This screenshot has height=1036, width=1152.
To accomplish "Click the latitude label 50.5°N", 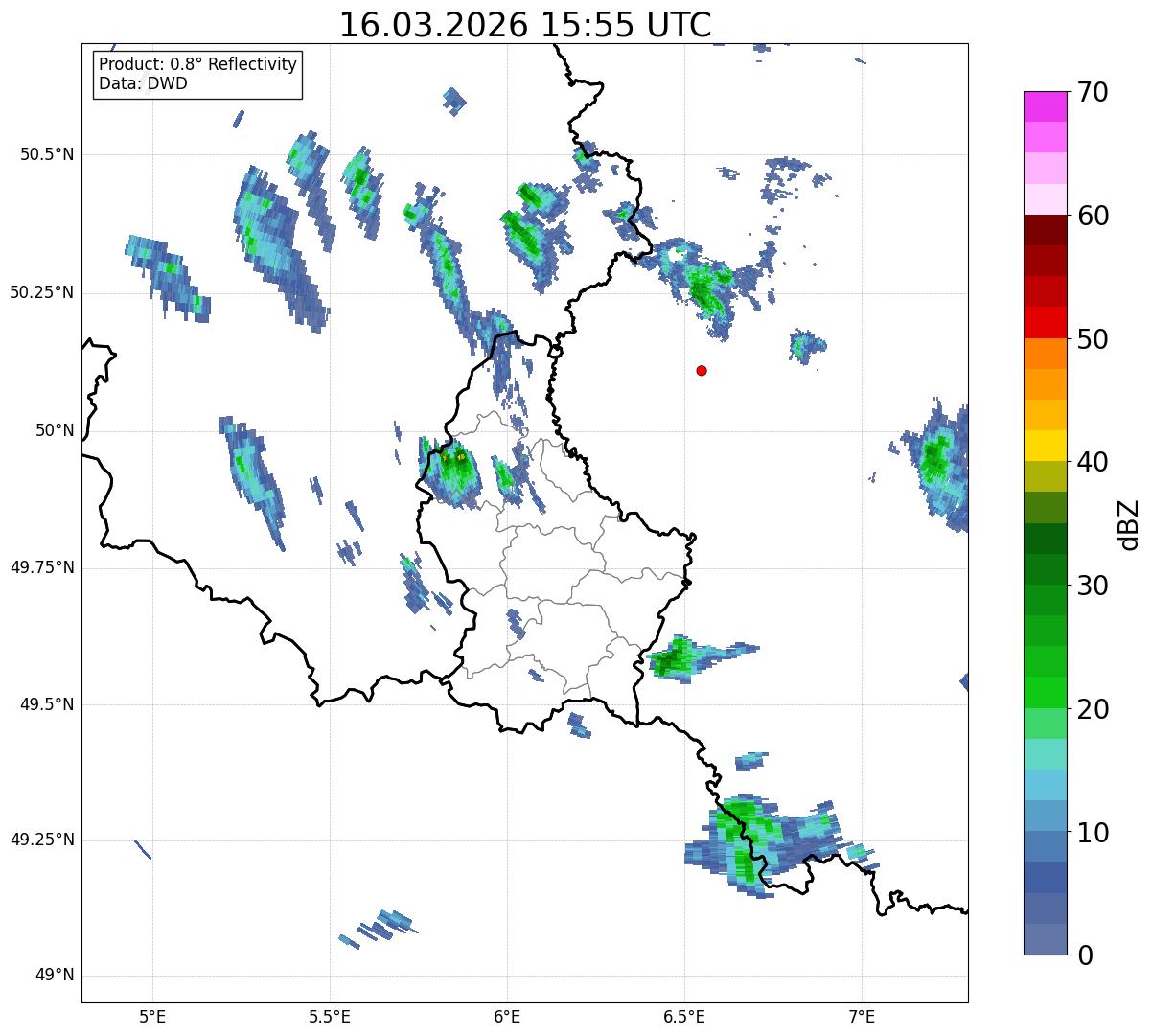I will click(48, 155).
